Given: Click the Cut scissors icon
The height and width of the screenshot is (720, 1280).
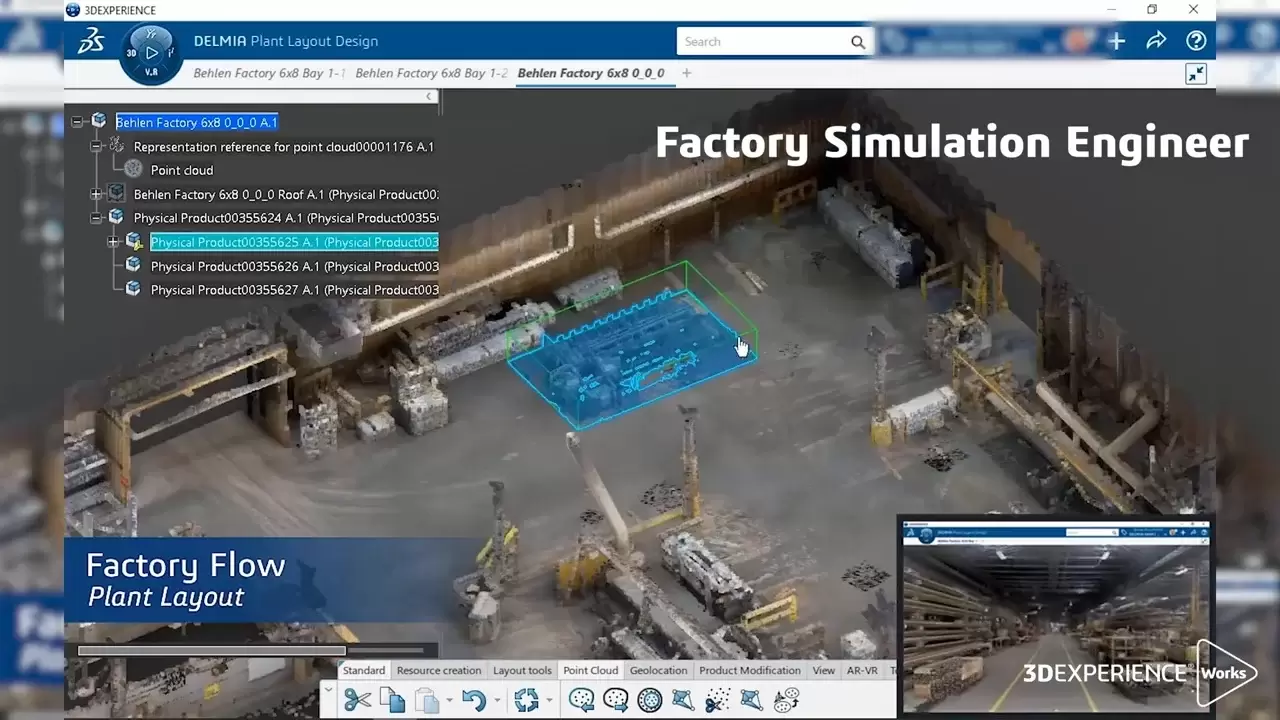Looking at the screenshot, I should pos(357,700).
